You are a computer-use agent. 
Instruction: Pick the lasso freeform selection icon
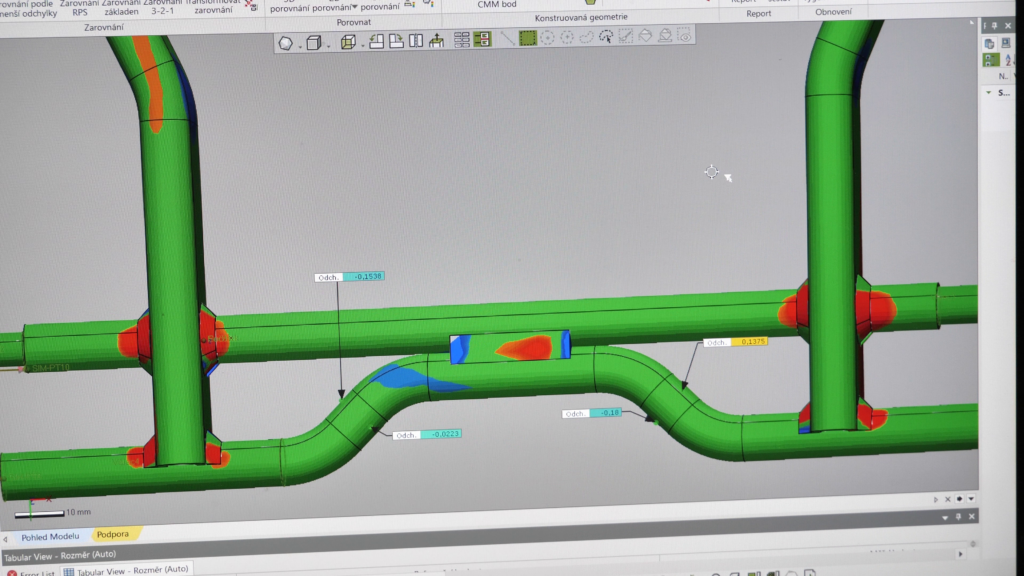[587, 37]
